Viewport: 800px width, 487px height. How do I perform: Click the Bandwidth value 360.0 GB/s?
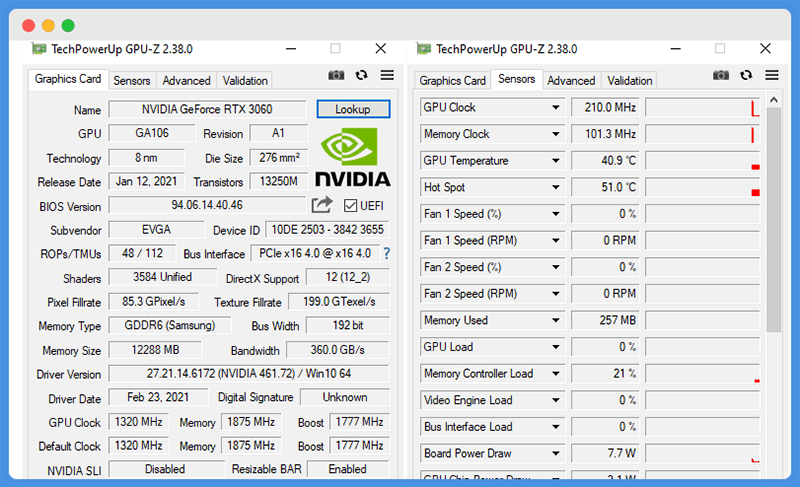338,350
